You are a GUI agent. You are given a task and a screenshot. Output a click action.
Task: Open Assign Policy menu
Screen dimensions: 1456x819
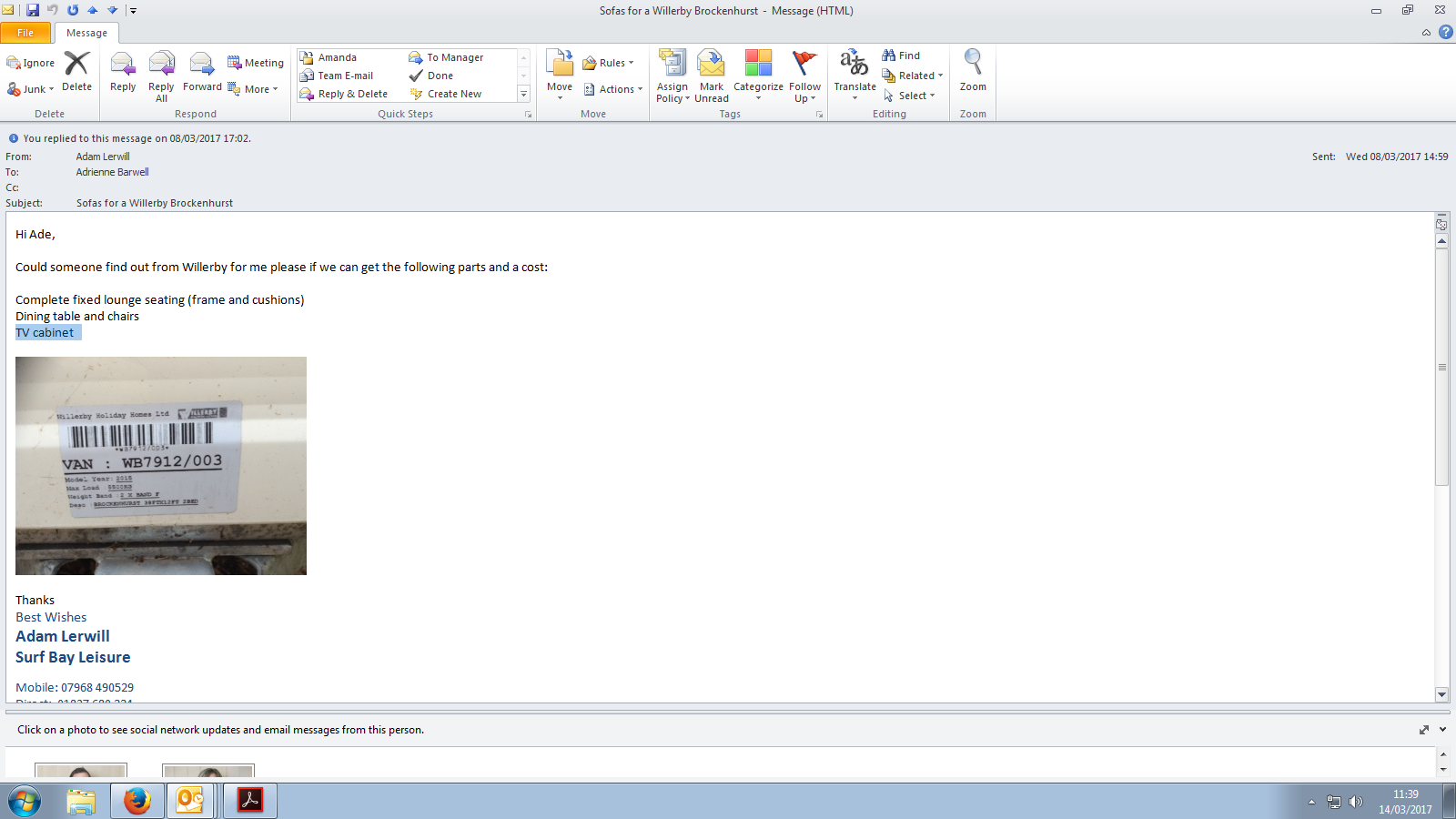pyautogui.click(x=672, y=76)
